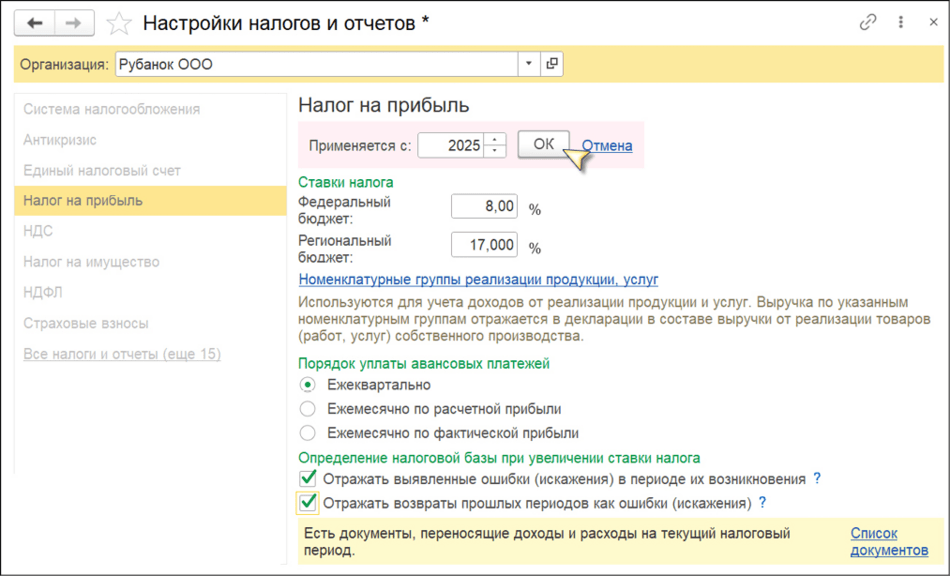Open Номенклатурные группы реализации продукции link
Viewport: 950px width, 576px height.
(x=479, y=279)
